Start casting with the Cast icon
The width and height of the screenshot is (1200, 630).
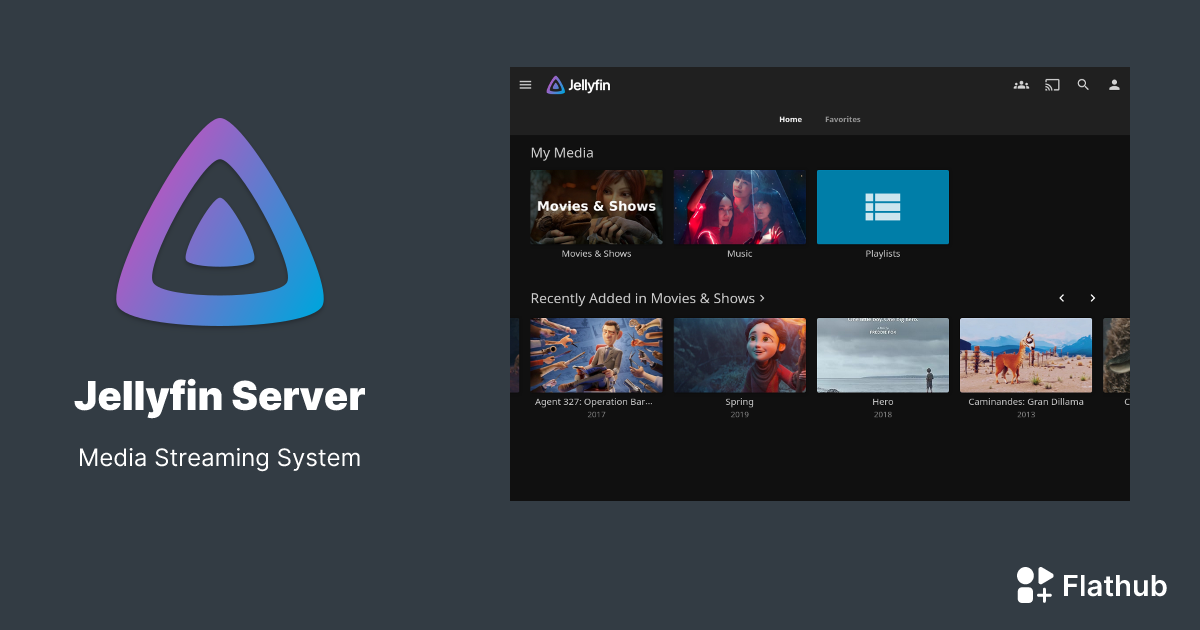(1051, 85)
